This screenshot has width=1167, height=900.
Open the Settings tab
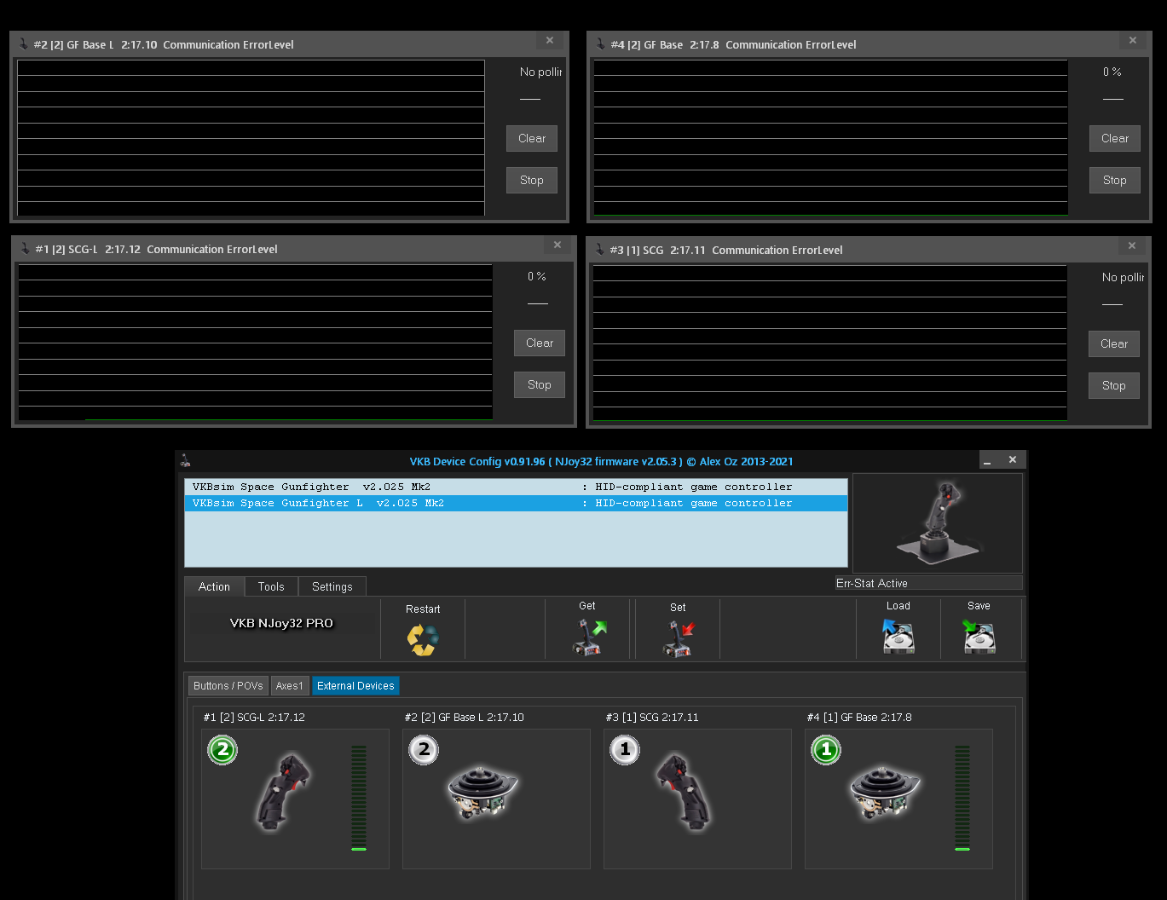coord(332,587)
